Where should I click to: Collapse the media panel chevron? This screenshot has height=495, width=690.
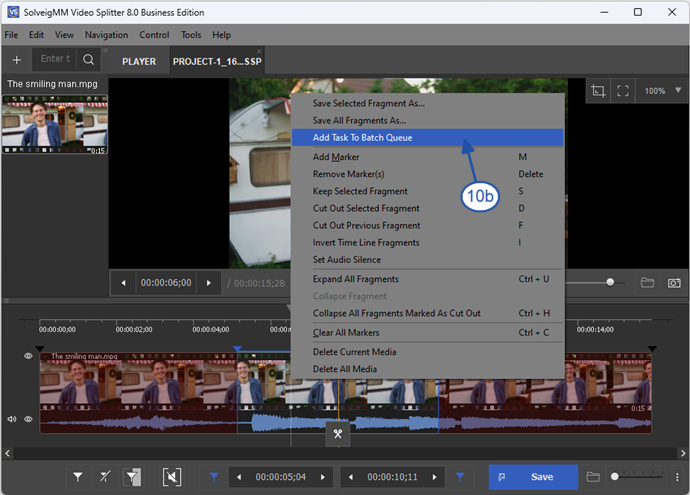pyautogui.click(x=105, y=50)
